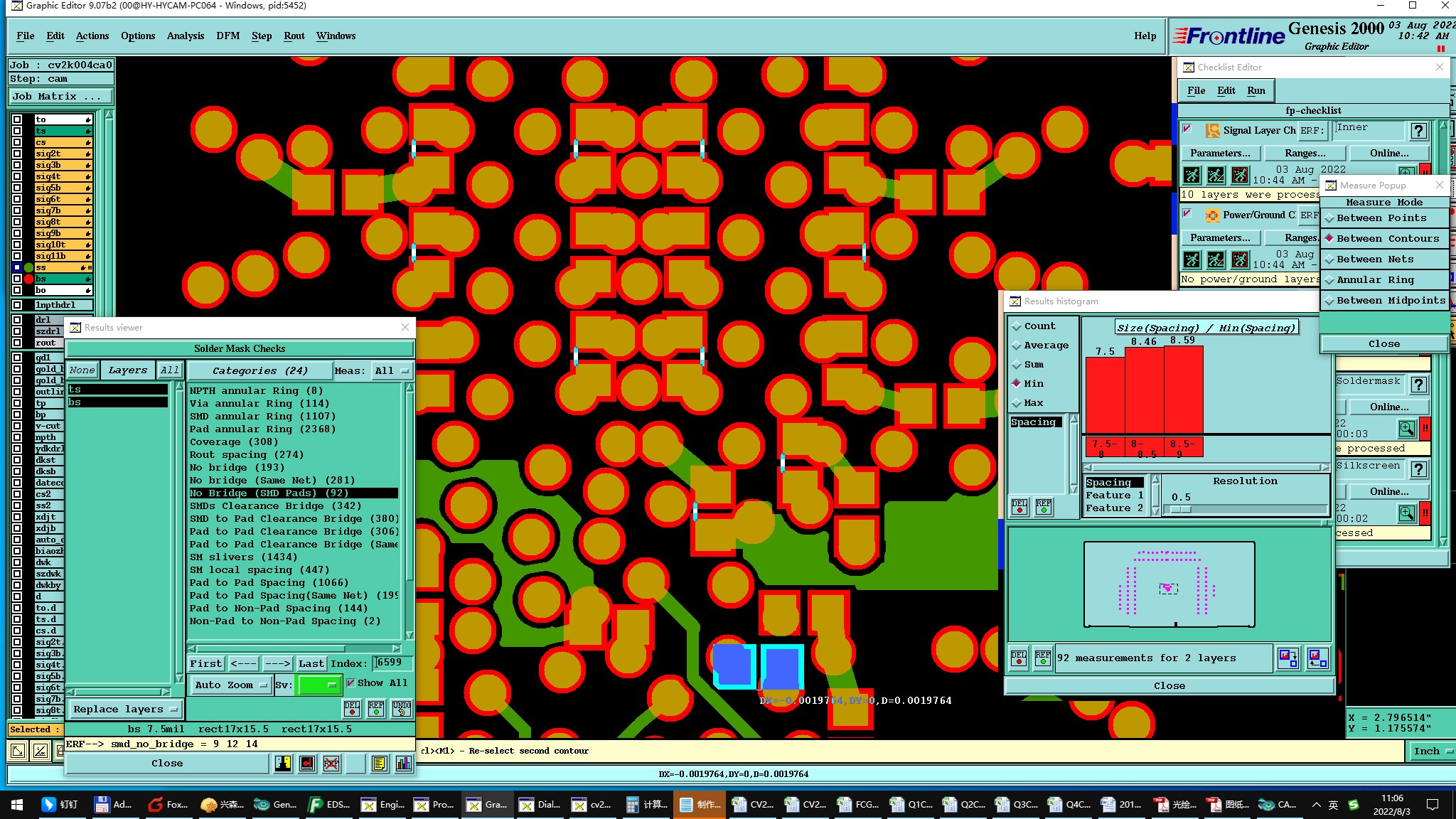The image size is (1456, 819).
Task: Toggle visibility checkbox for layer sig2t
Action: 17,154
